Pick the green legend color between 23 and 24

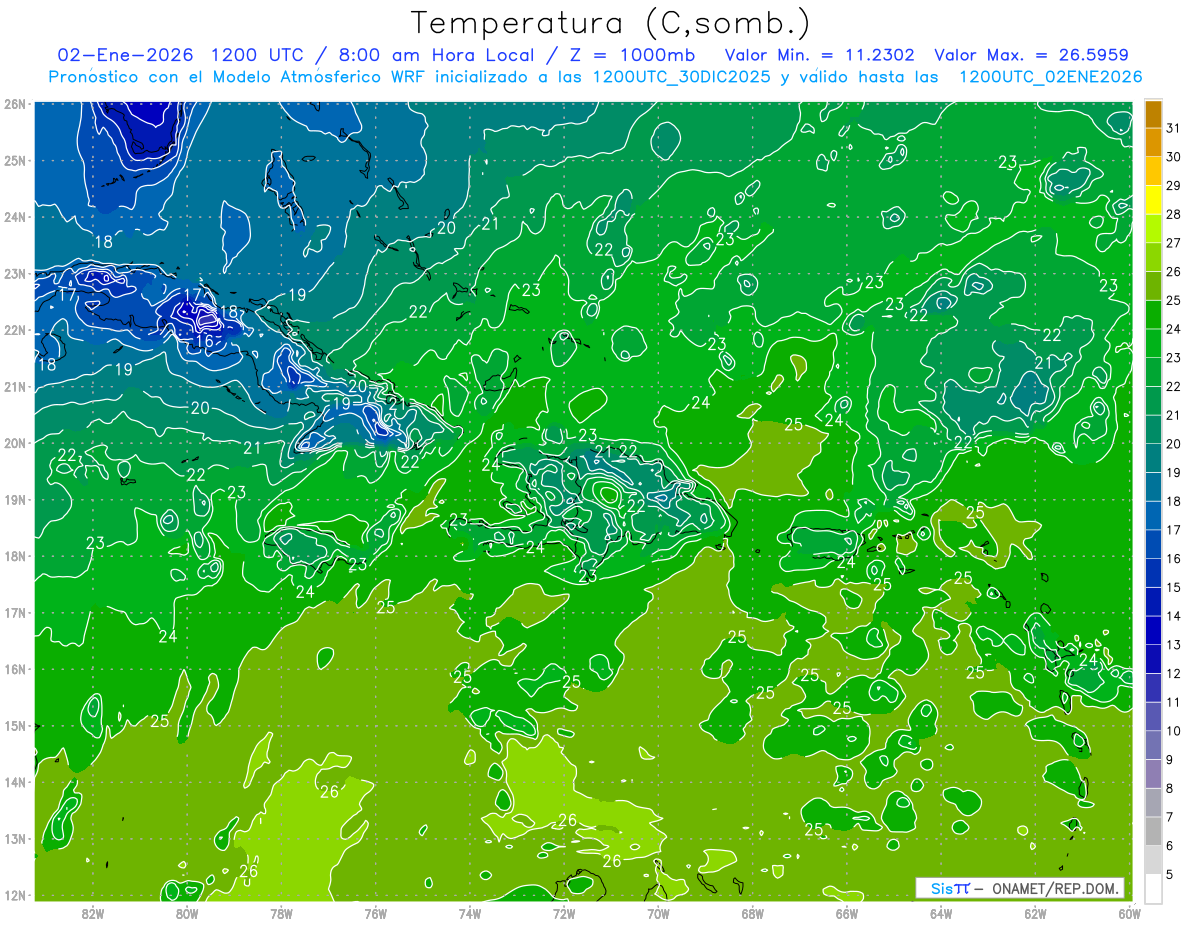tap(1153, 343)
